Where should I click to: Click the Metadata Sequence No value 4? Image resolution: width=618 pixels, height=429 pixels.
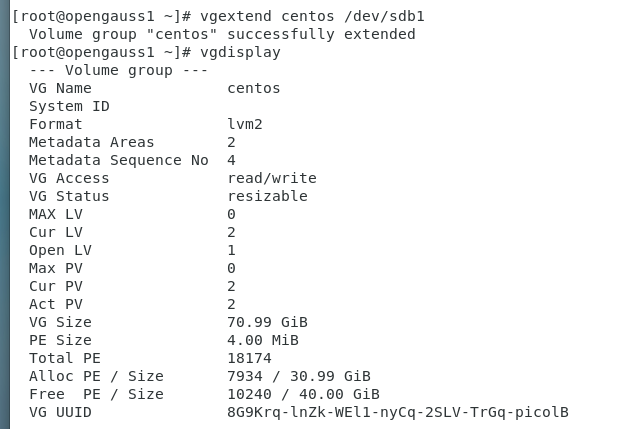pyautogui.click(x=232, y=160)
